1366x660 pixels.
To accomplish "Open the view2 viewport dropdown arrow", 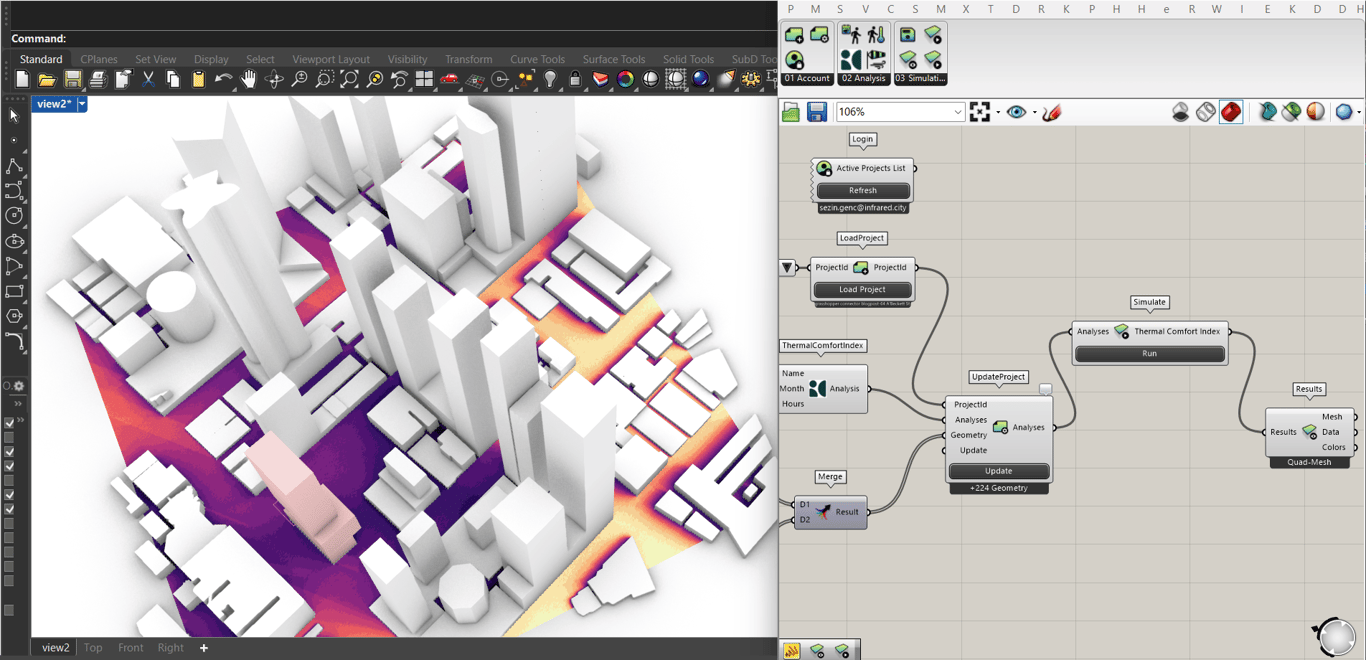I will pyautogui.click(x=82, y=104).
